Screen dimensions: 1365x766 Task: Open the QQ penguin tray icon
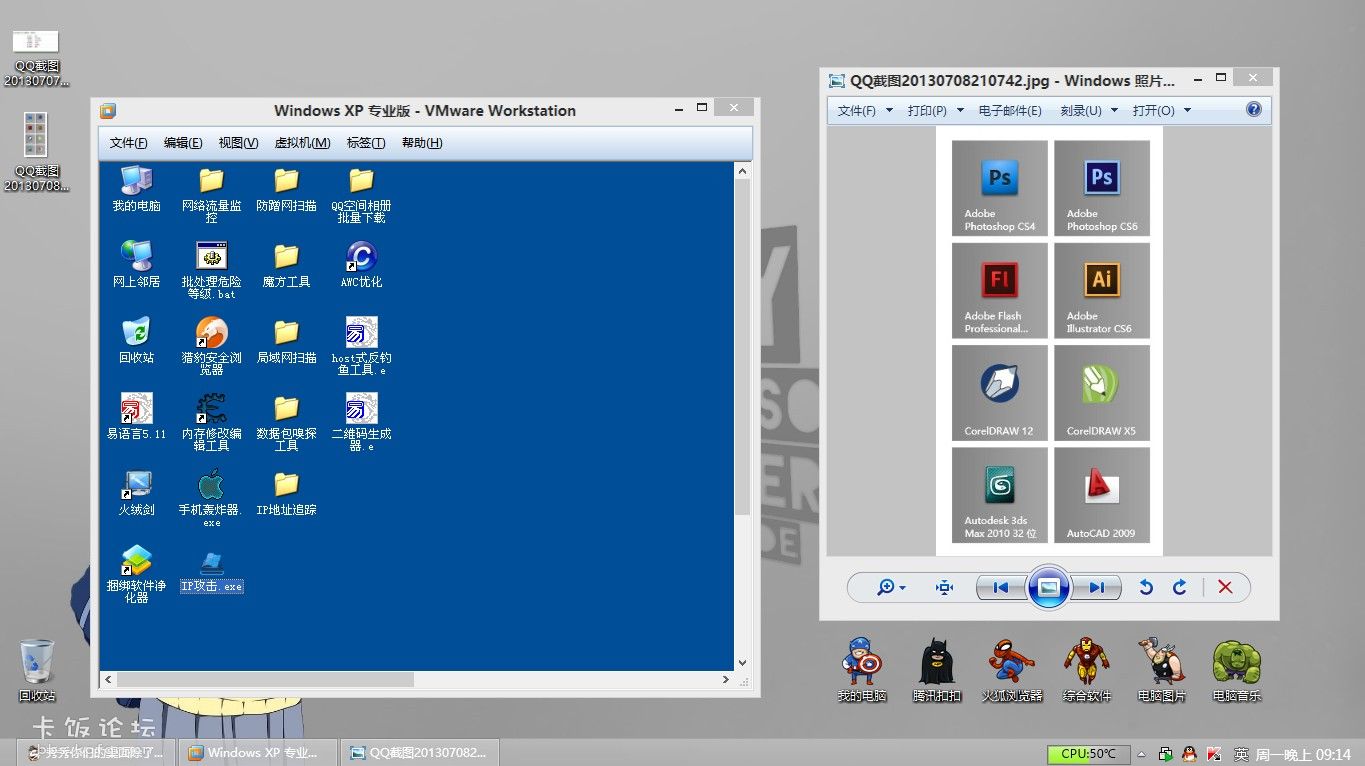[x=1189, y=754]
